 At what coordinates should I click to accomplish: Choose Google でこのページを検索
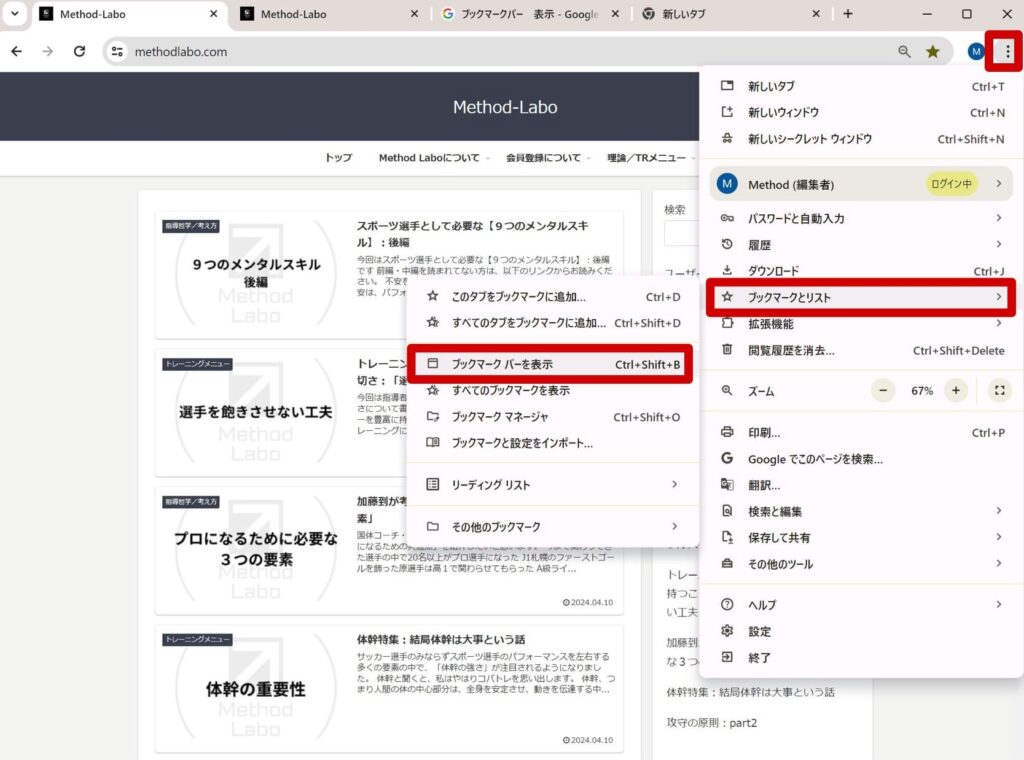[x=861, y=459]
